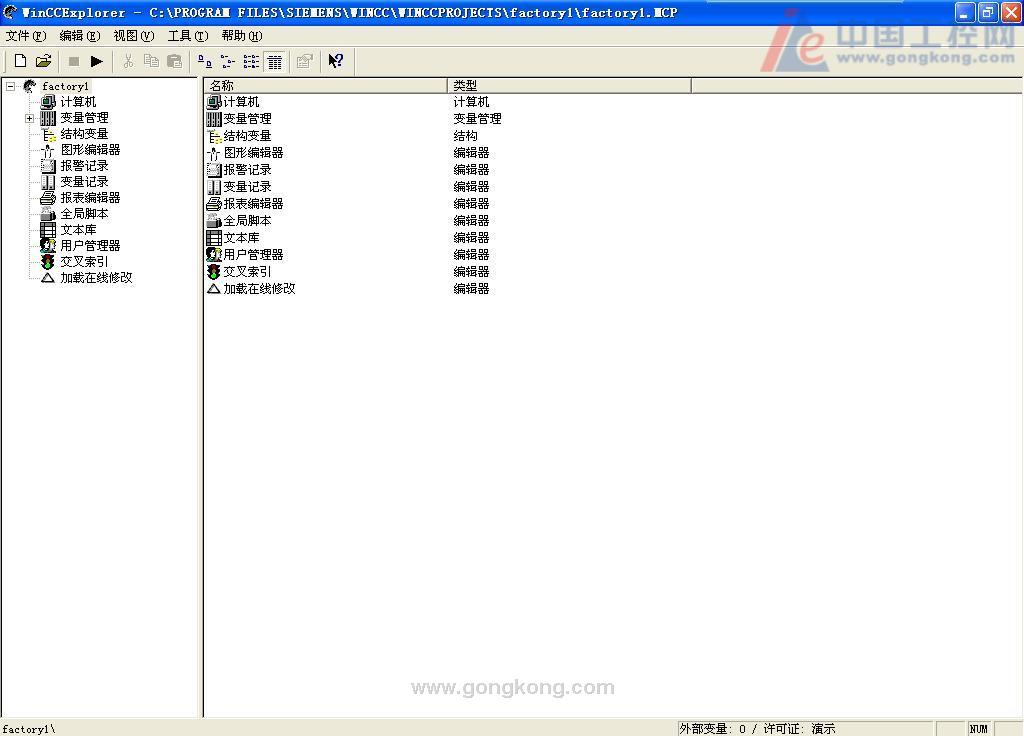Select 全局脚本 in the right-hand list

[247, 221]
